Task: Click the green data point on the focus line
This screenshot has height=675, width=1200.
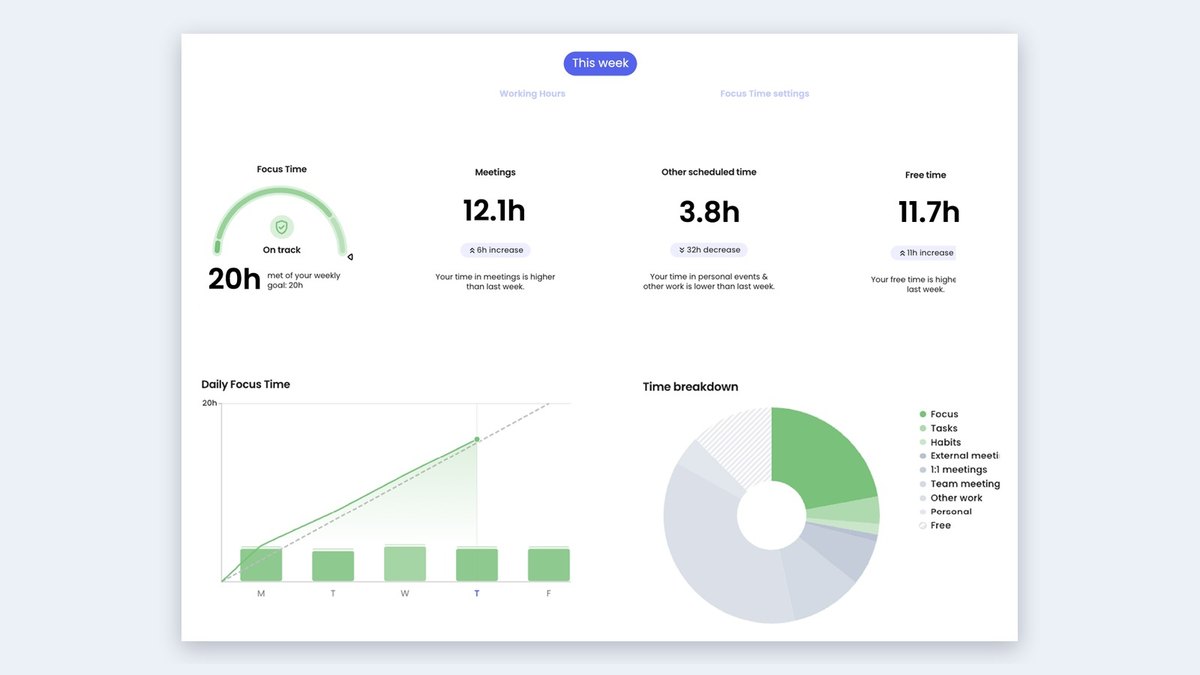Action: [x=477, y=439]
